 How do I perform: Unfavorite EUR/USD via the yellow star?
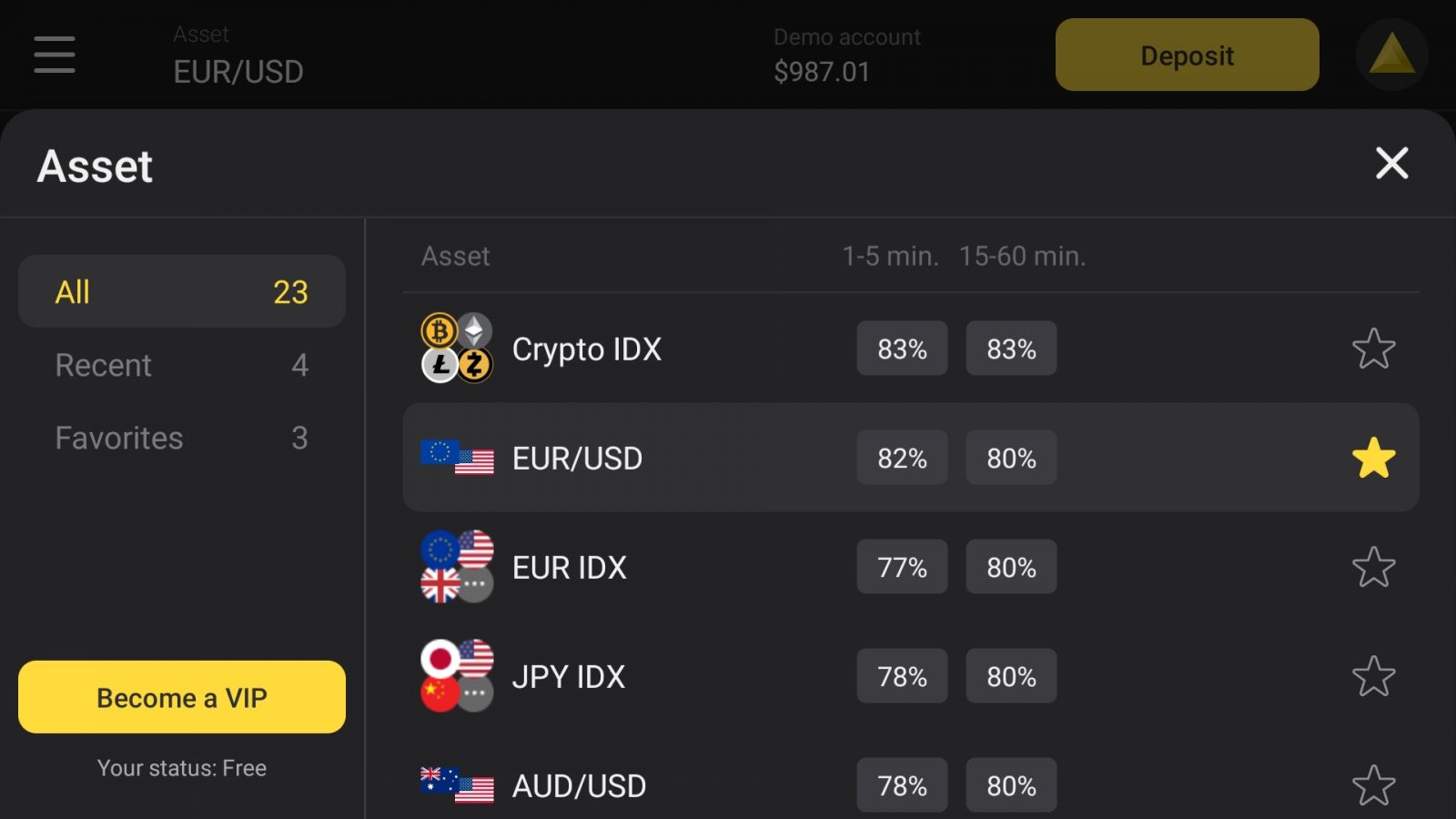(1373, 458)
